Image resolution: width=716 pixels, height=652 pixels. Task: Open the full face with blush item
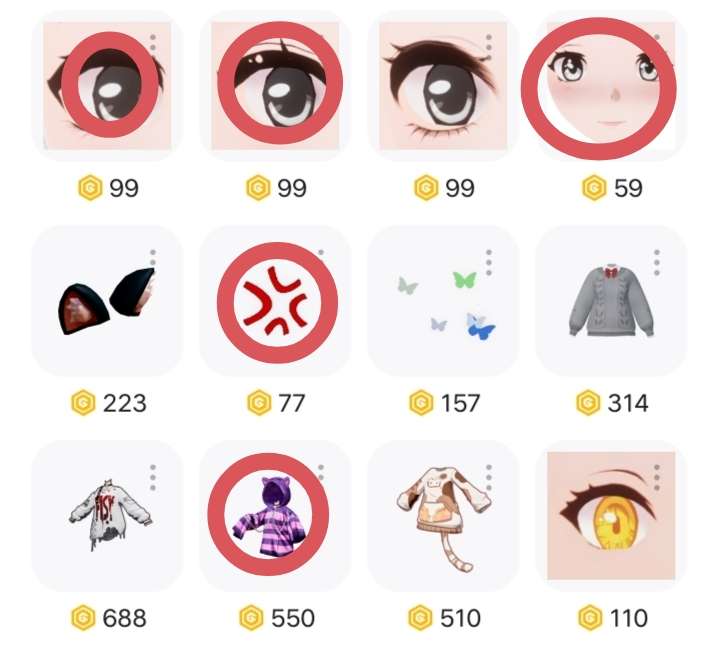click(x=611, y=86)
